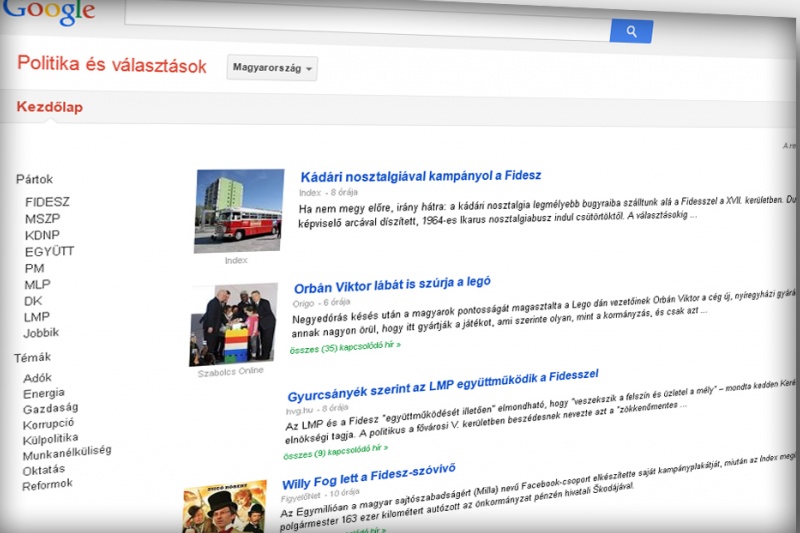Click the red Ikarus bus thumbnail
This screenshot has height=533, width=800.
click(239, 211)
